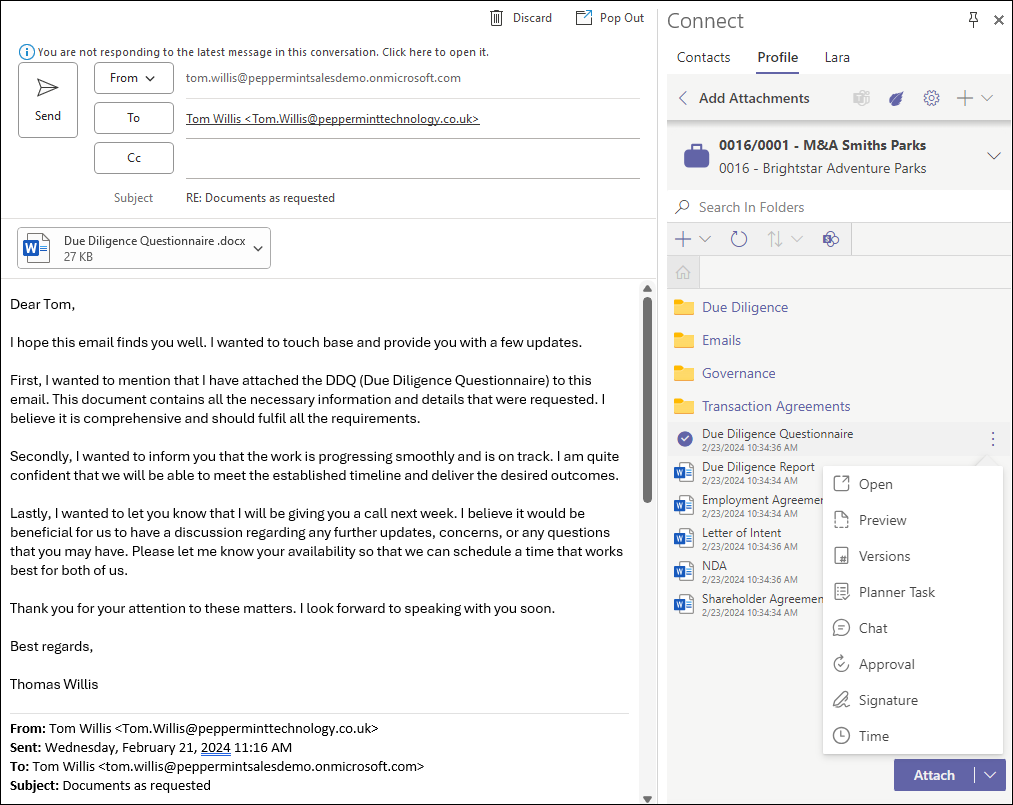Choose Open from the context menu
Screen dimensions: 1013x805
[x=913, y=484]
